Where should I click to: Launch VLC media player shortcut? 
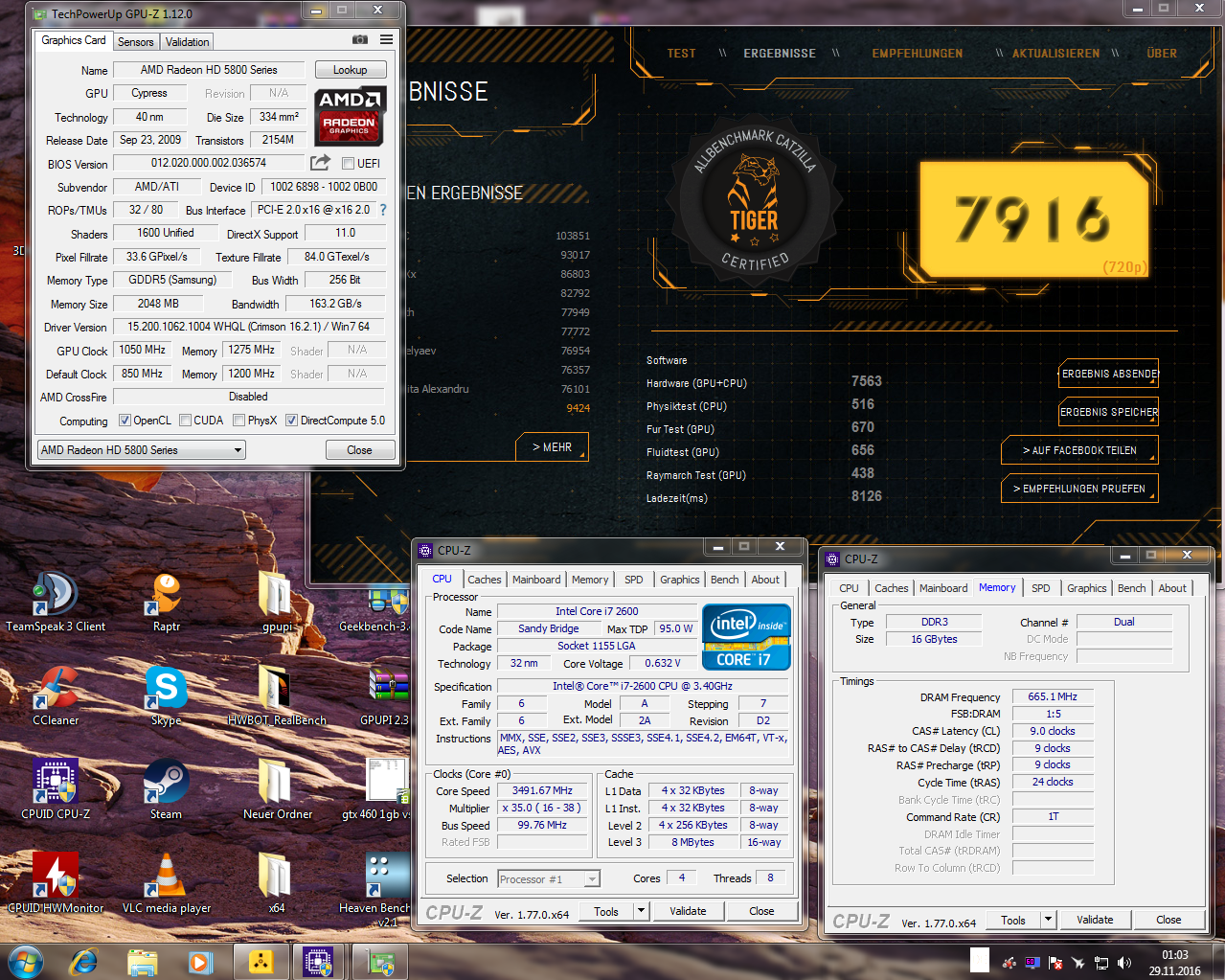pyautogui.click(x=167, y=883)
